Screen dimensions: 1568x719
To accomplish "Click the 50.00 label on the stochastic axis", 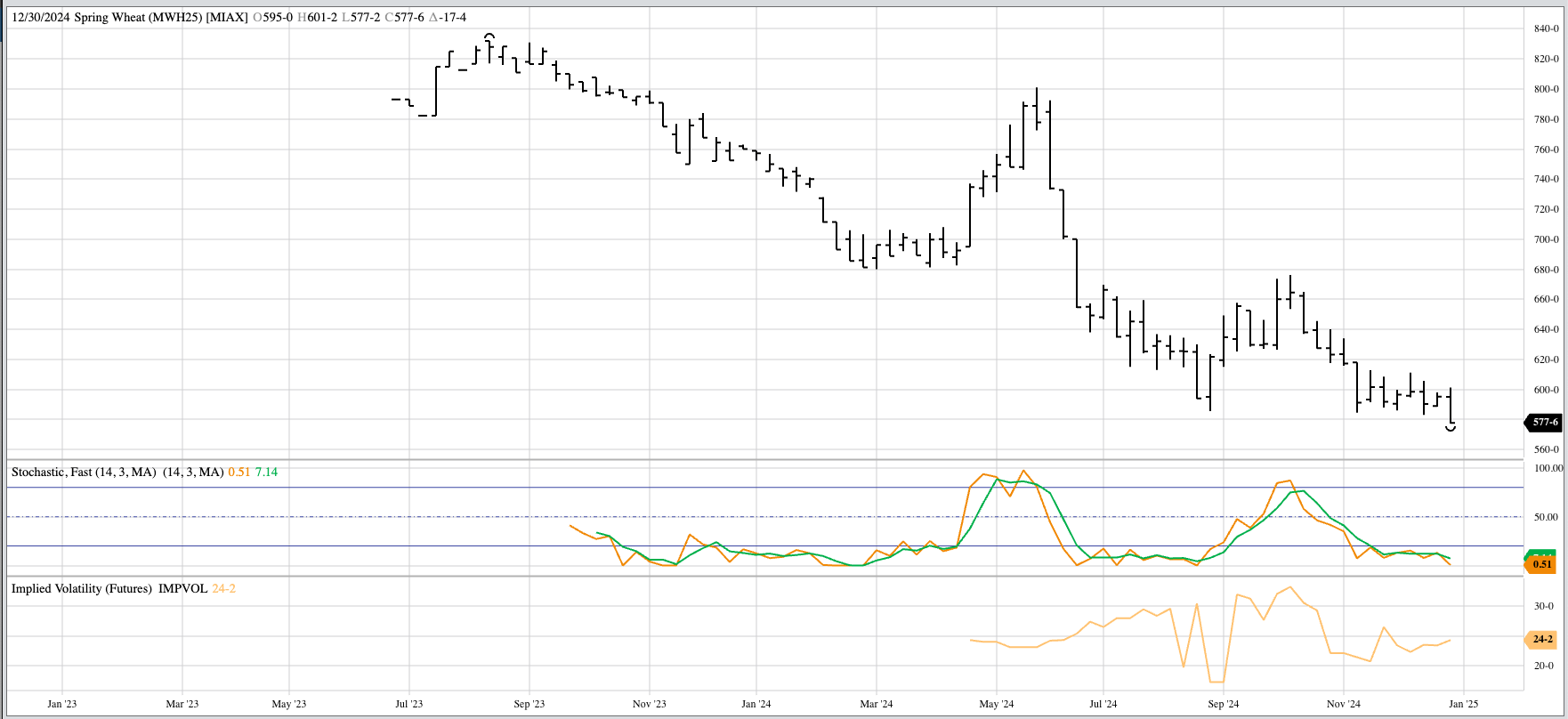I will 1548,517.
